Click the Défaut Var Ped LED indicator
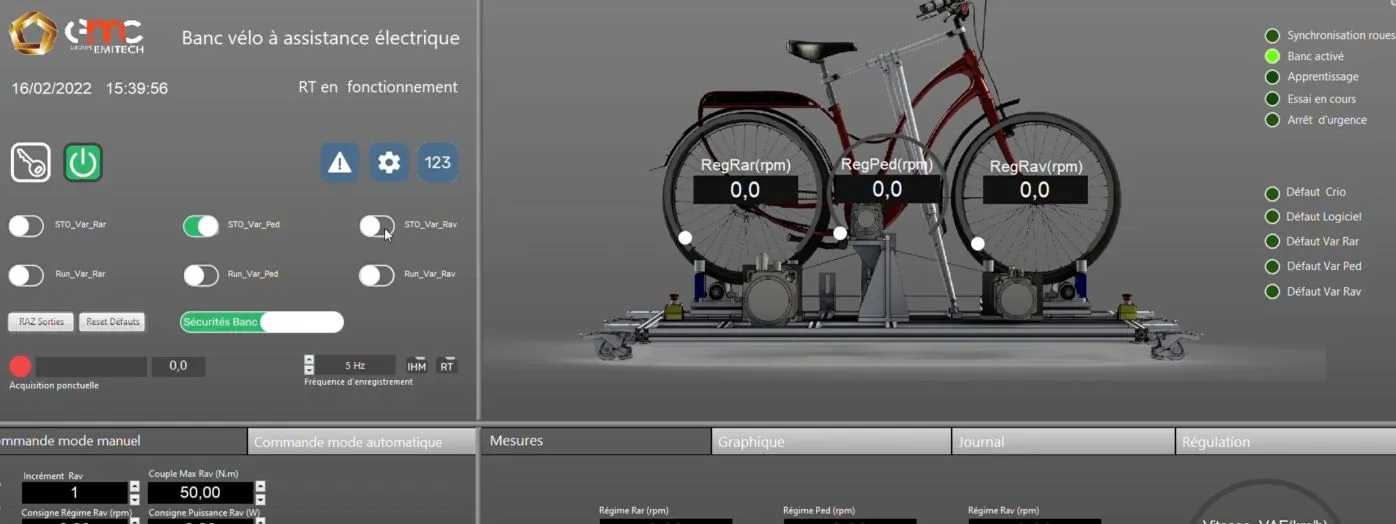The width and height of the screenshot is (1396, 524). [1272, 267]
